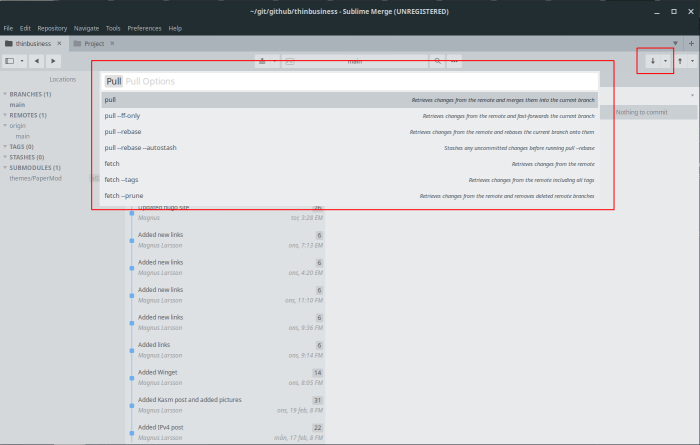Collapse the SUBMODULES section
The height and width of the screenshot is (445, 700).
(5, 168)
